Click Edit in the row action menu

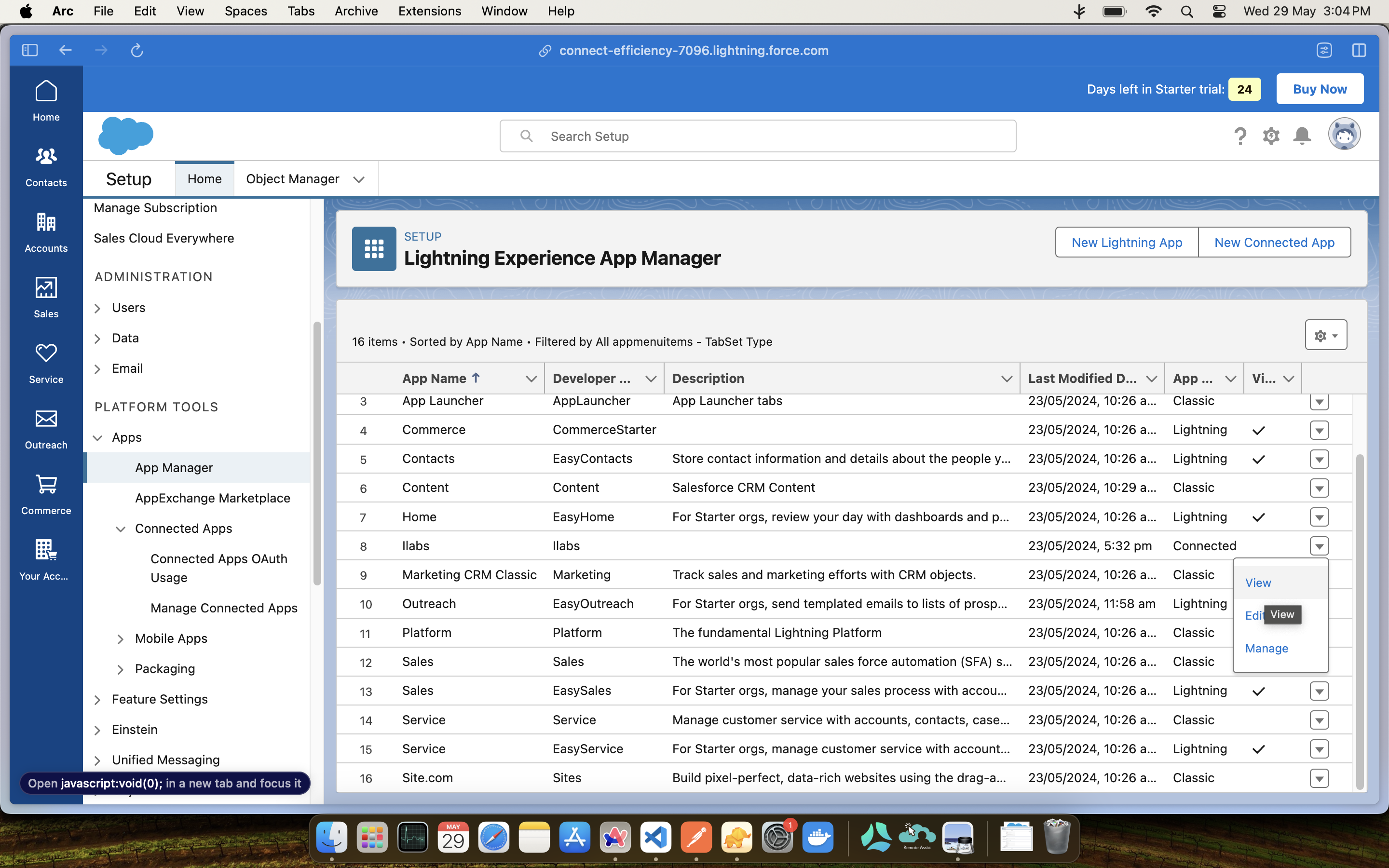click(x=1253, y=615)
